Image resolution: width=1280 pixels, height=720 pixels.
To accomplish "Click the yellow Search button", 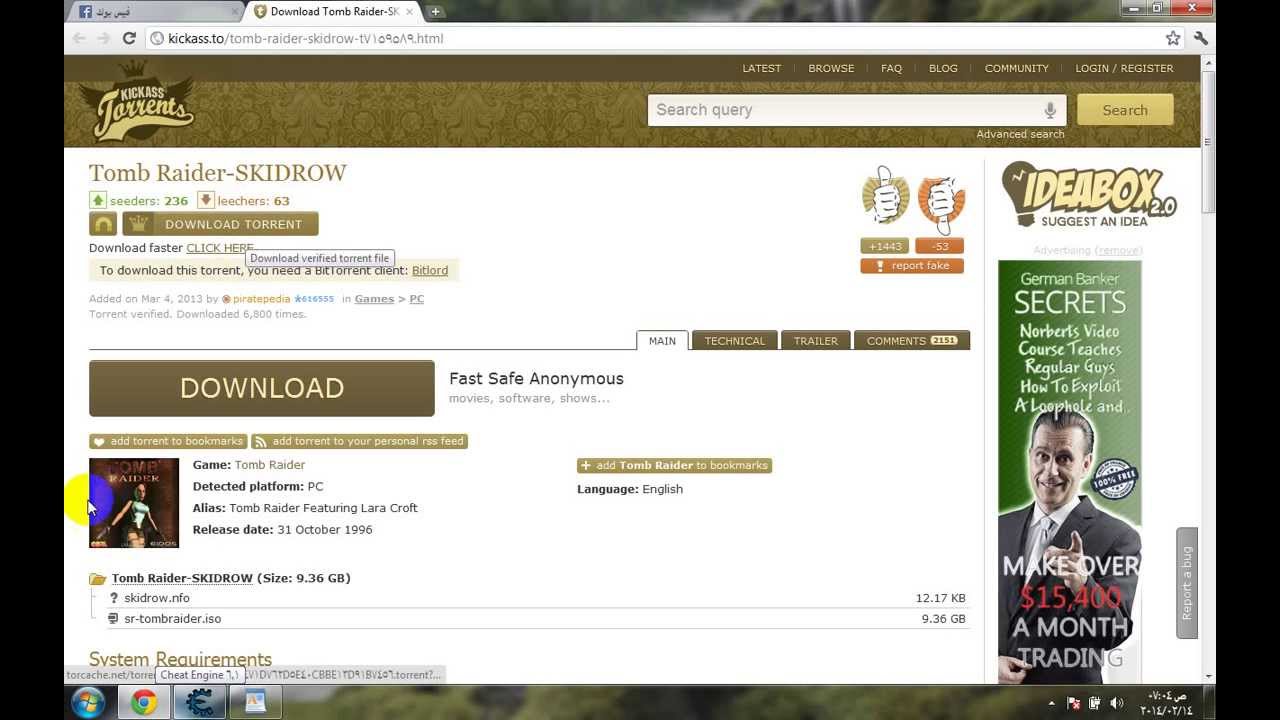I will (1125, 110).
